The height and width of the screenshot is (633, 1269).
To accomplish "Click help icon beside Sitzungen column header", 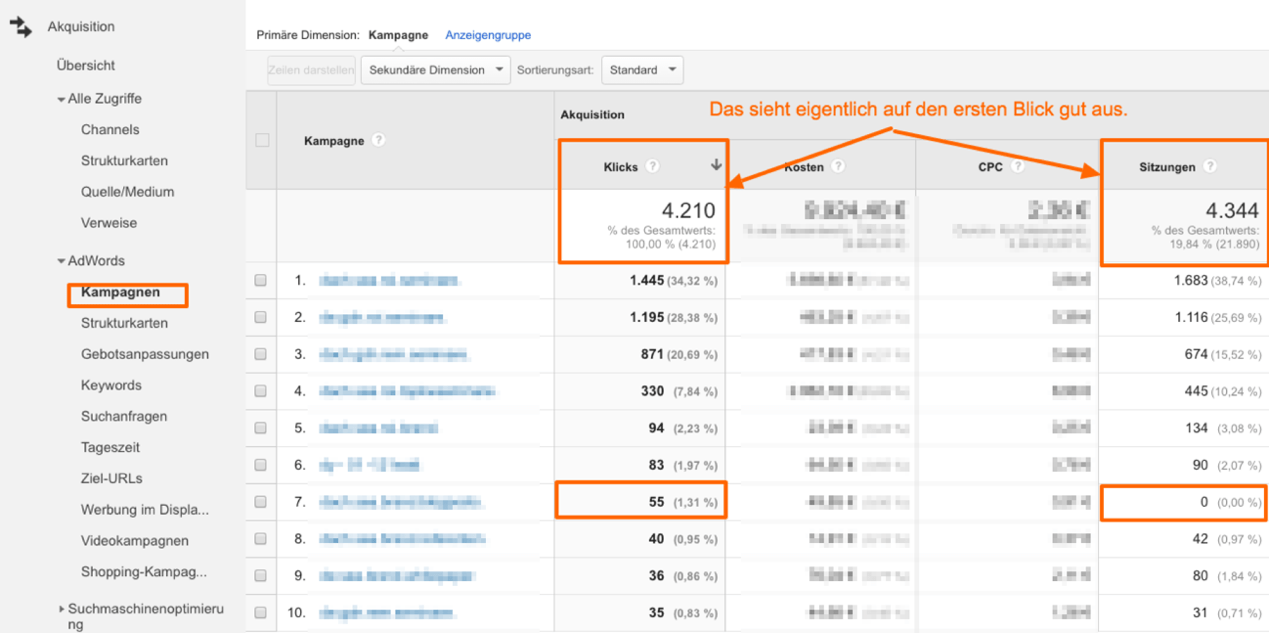I will click(1210, 167).
